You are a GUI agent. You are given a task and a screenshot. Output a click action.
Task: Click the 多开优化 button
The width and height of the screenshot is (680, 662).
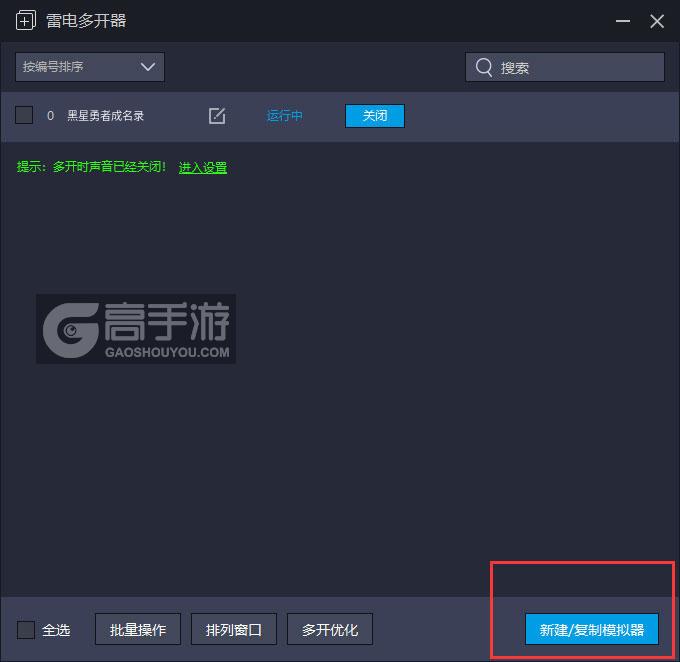[x=330, y=629]
